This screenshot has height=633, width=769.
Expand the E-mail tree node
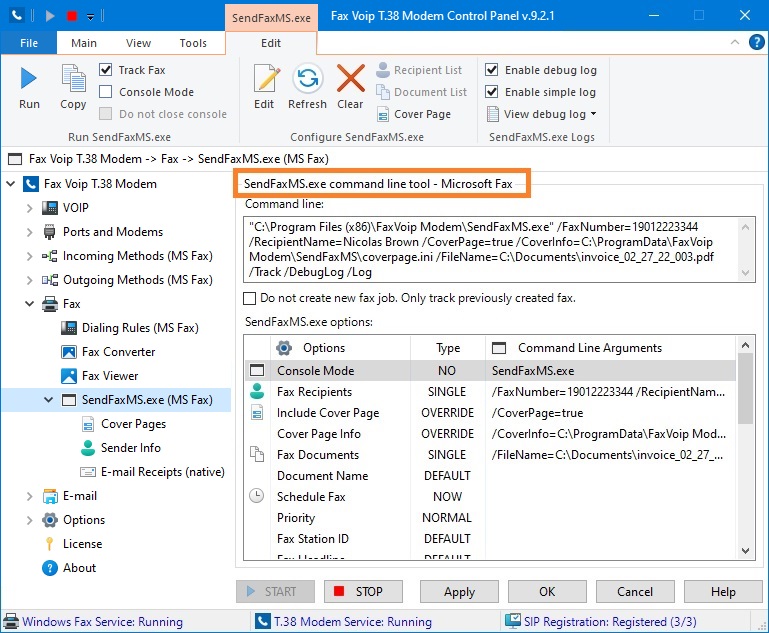pyautogui.click(x=29, y=496)
